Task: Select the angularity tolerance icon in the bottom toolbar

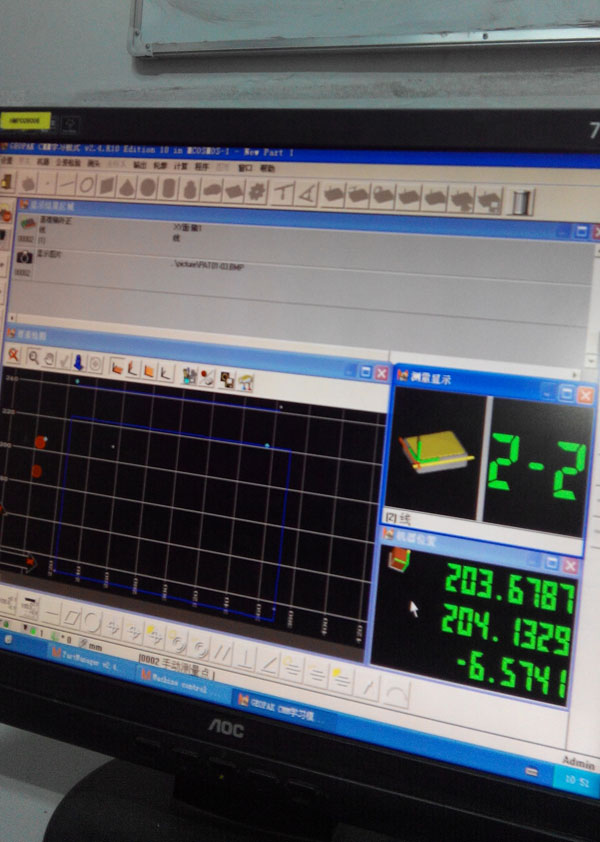Action: [269, 664]
